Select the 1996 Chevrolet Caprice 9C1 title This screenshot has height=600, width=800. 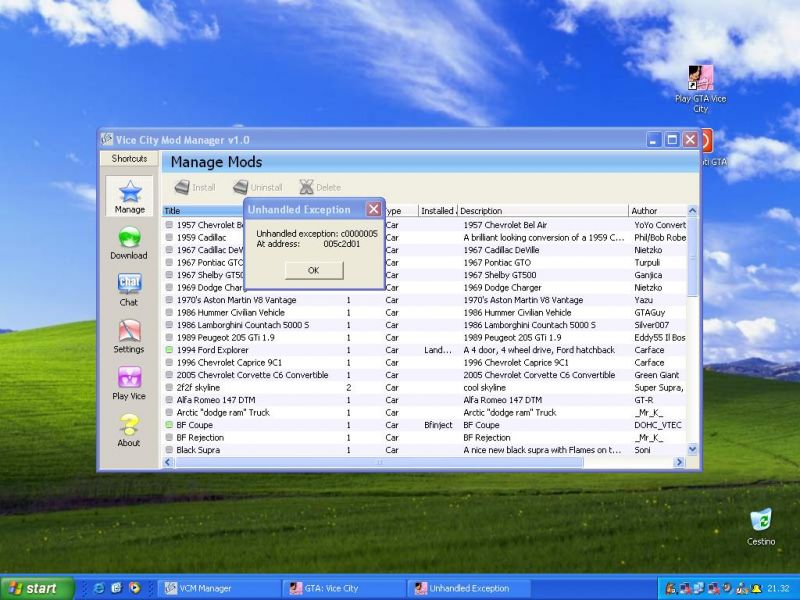pyautogui.click(x=229, y=363)
